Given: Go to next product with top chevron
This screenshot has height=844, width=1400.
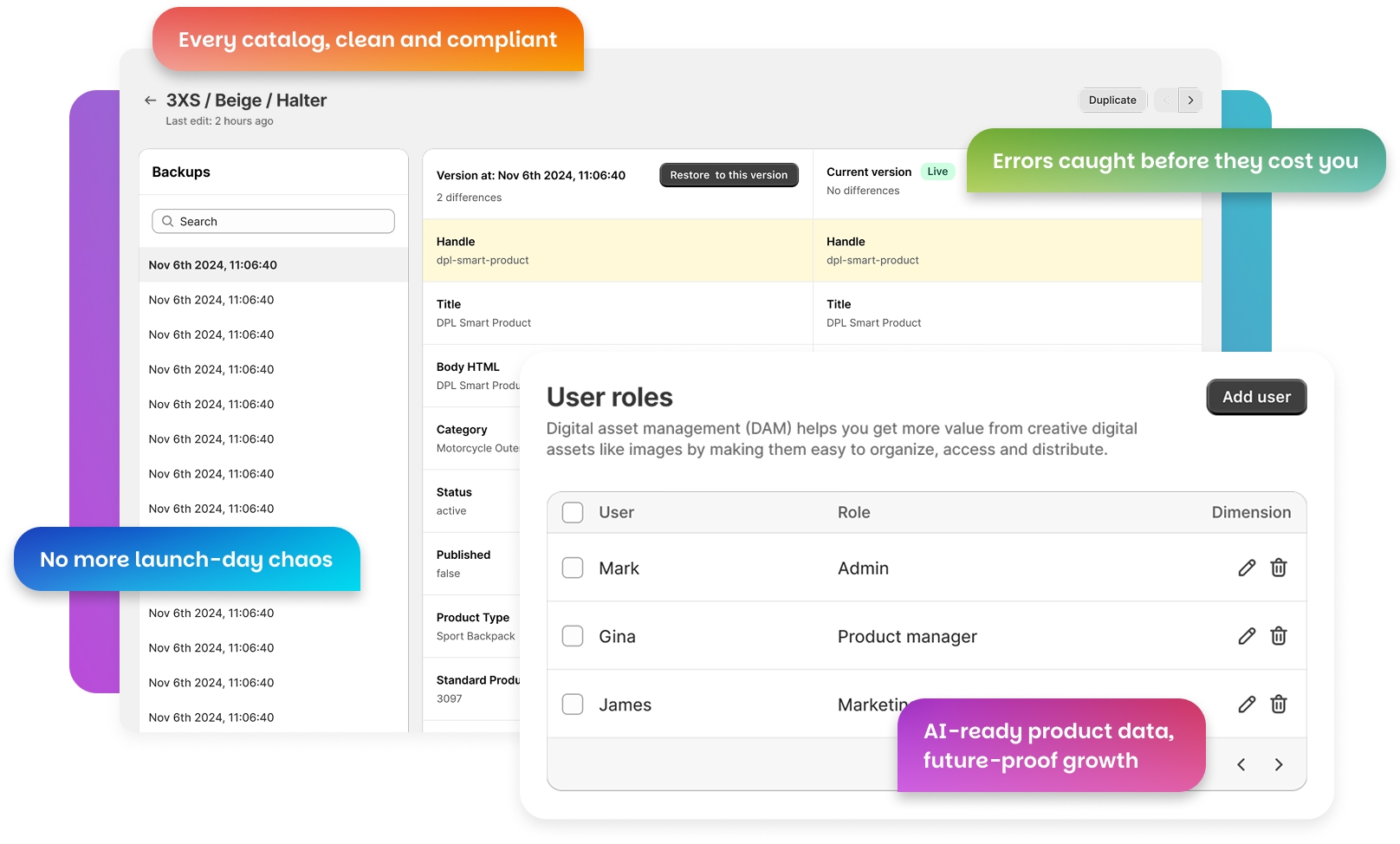Looking at the screenshot, I should point(1190,101).
